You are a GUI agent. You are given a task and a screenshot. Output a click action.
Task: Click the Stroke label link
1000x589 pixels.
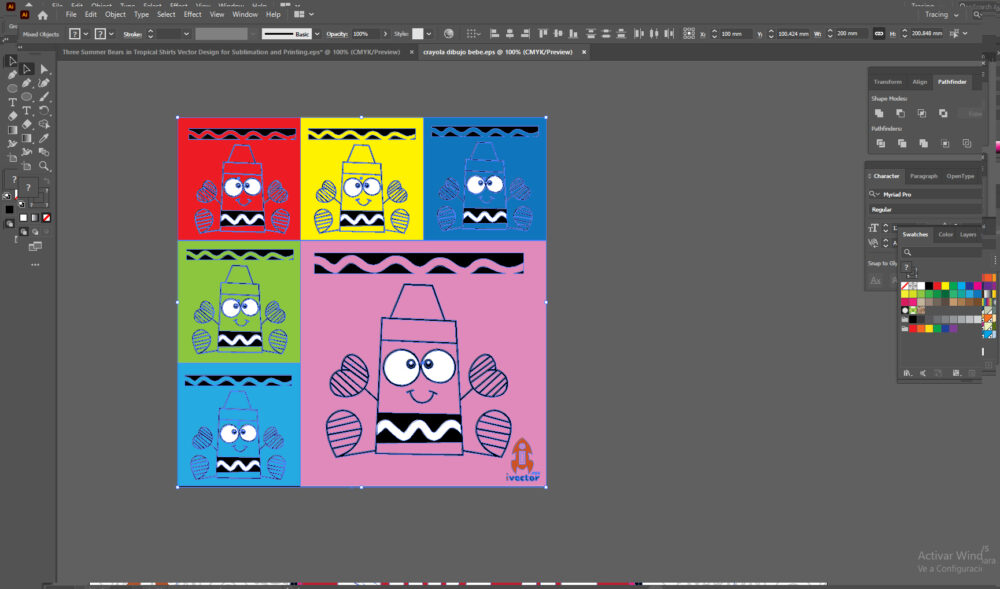point(133,34)
